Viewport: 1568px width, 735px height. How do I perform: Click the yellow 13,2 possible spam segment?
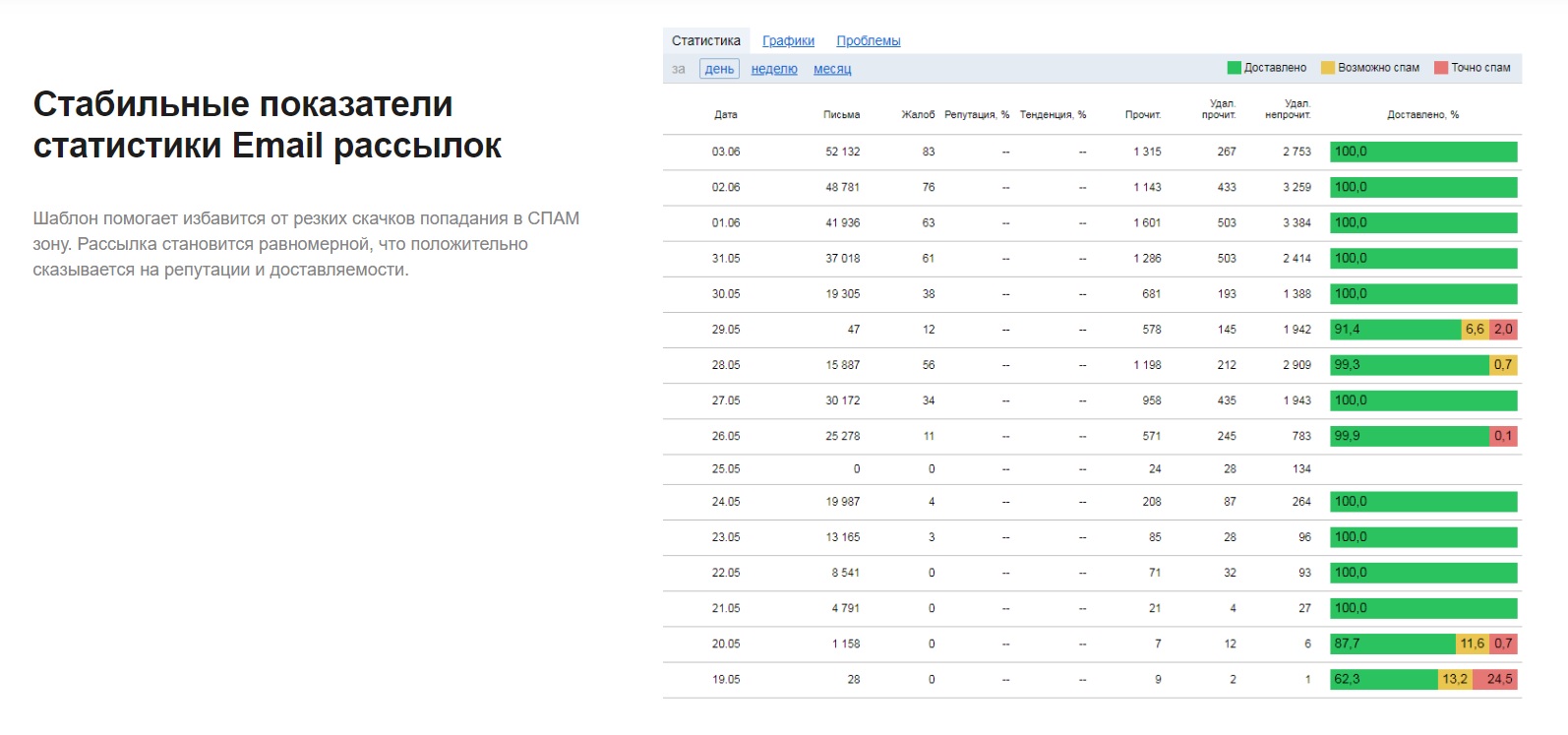[x=1455, y=680]
